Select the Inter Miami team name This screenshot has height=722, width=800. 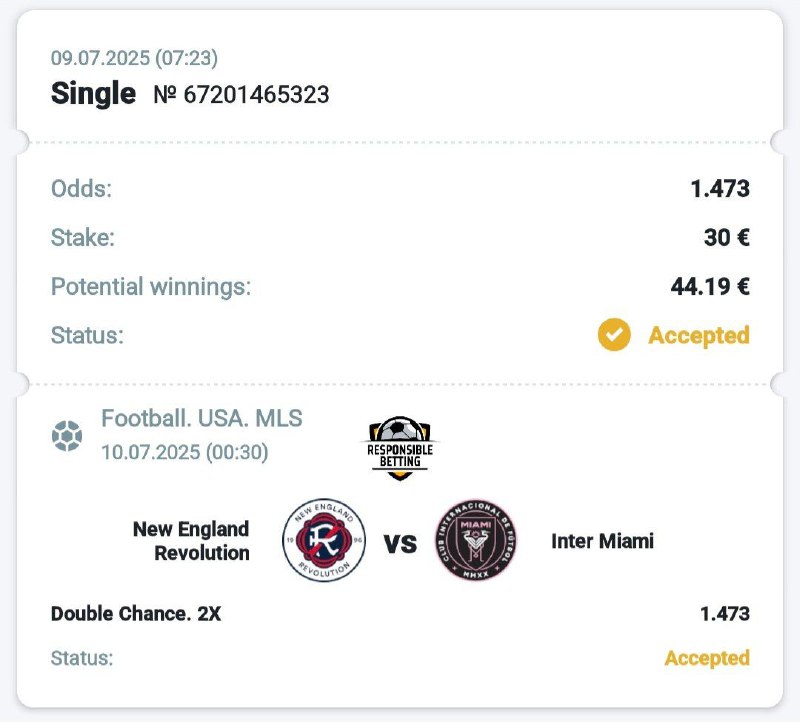tap(602, 541)
